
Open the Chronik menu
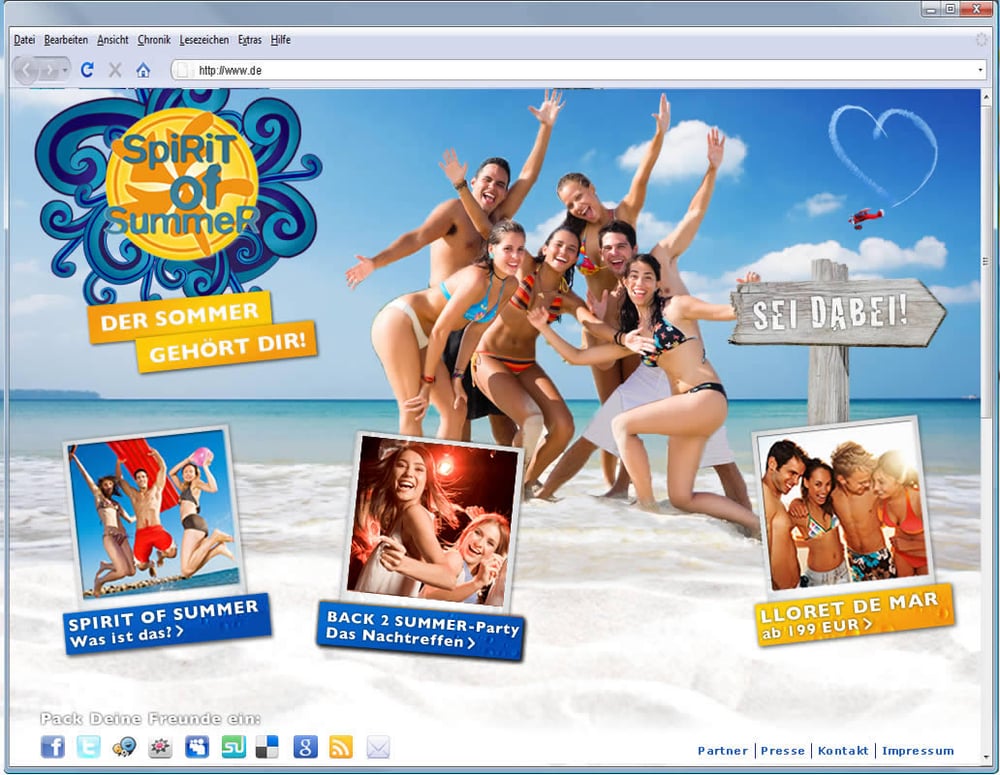coord(154,40)
